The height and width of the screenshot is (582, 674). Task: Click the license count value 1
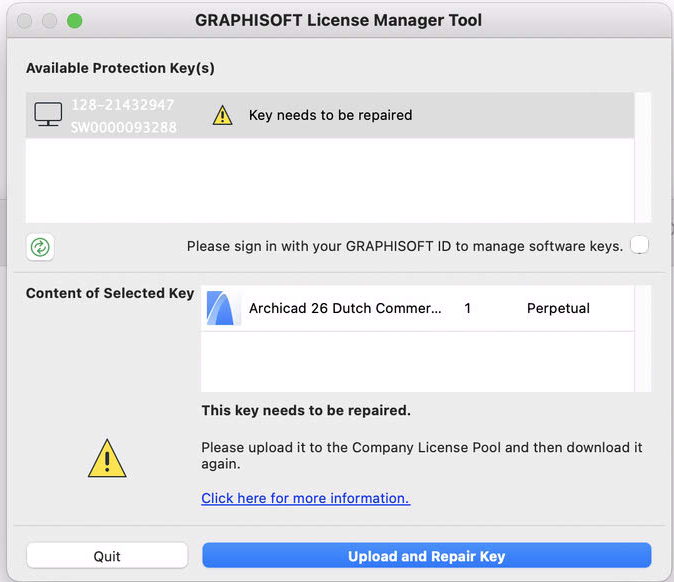click(468, 309)
